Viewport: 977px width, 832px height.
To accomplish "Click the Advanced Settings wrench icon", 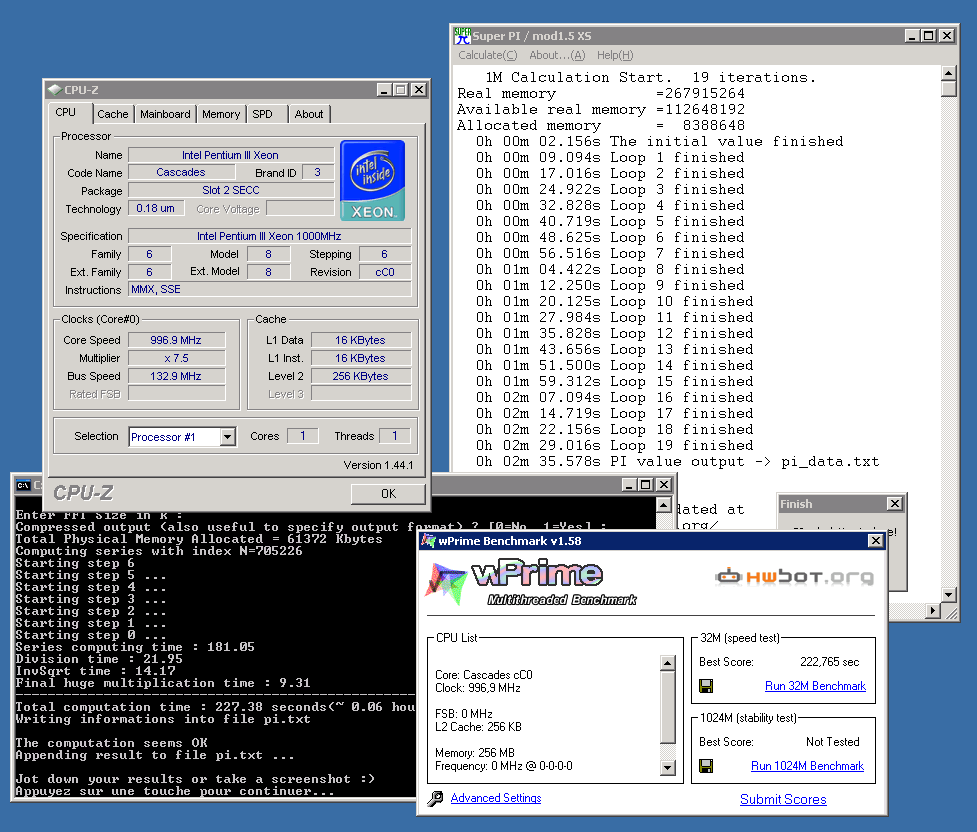I will pos(436,798).
